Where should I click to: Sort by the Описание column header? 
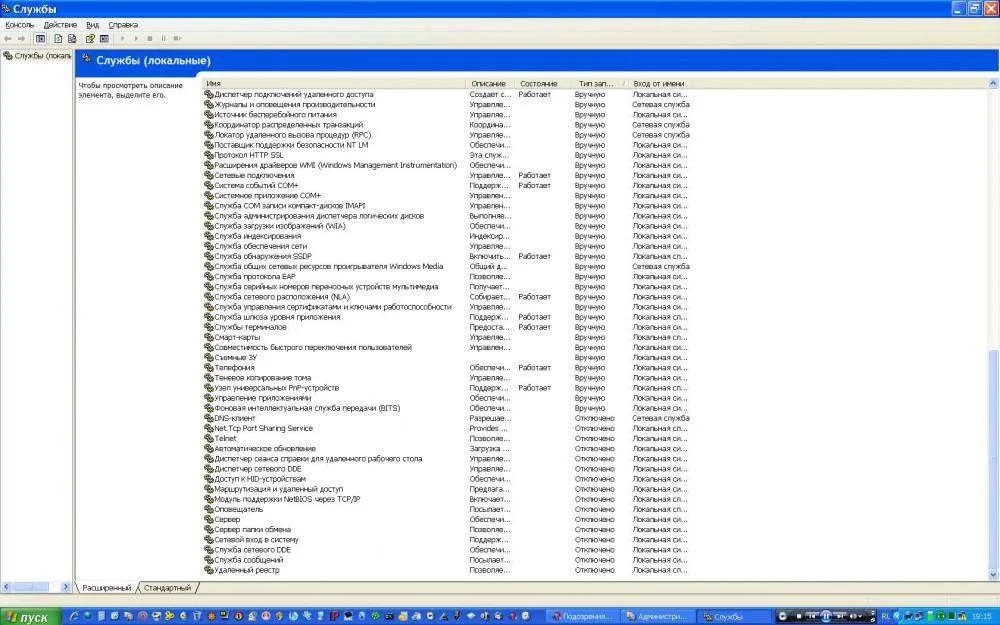490,84
